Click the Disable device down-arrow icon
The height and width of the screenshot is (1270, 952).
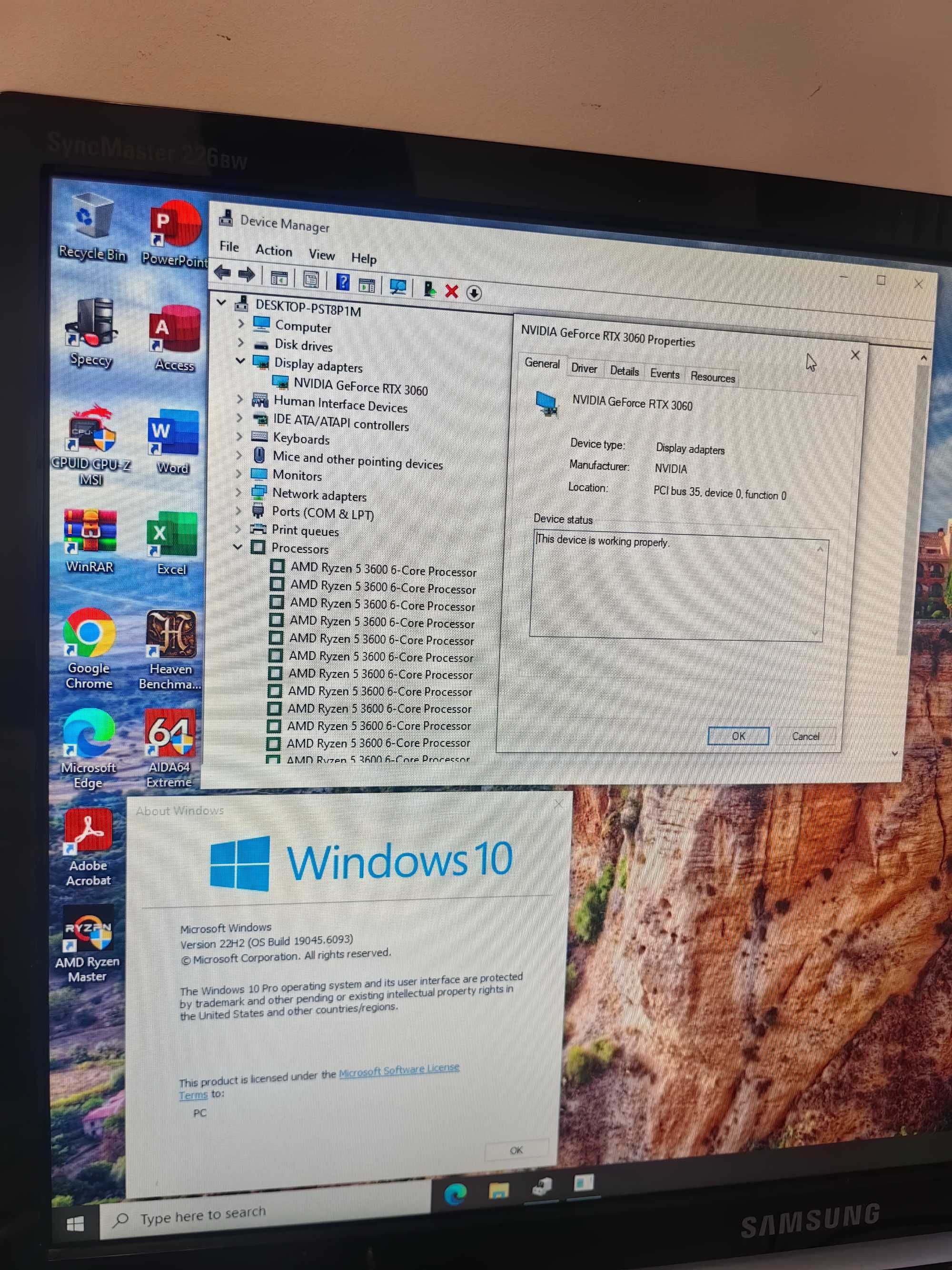(x=474, y=293)
